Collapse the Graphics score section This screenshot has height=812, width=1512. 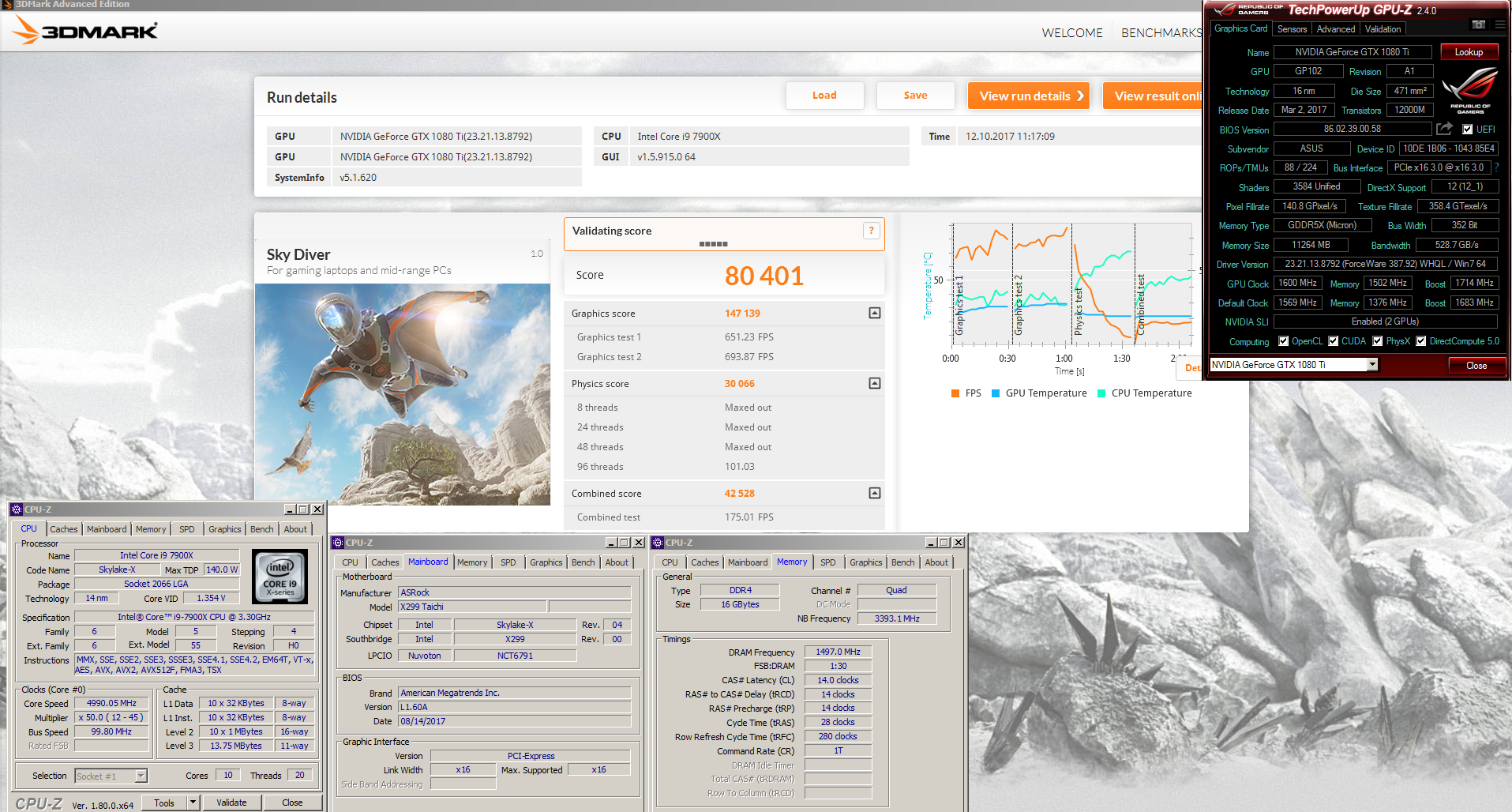pyautogui.click(x=875, y=313)
